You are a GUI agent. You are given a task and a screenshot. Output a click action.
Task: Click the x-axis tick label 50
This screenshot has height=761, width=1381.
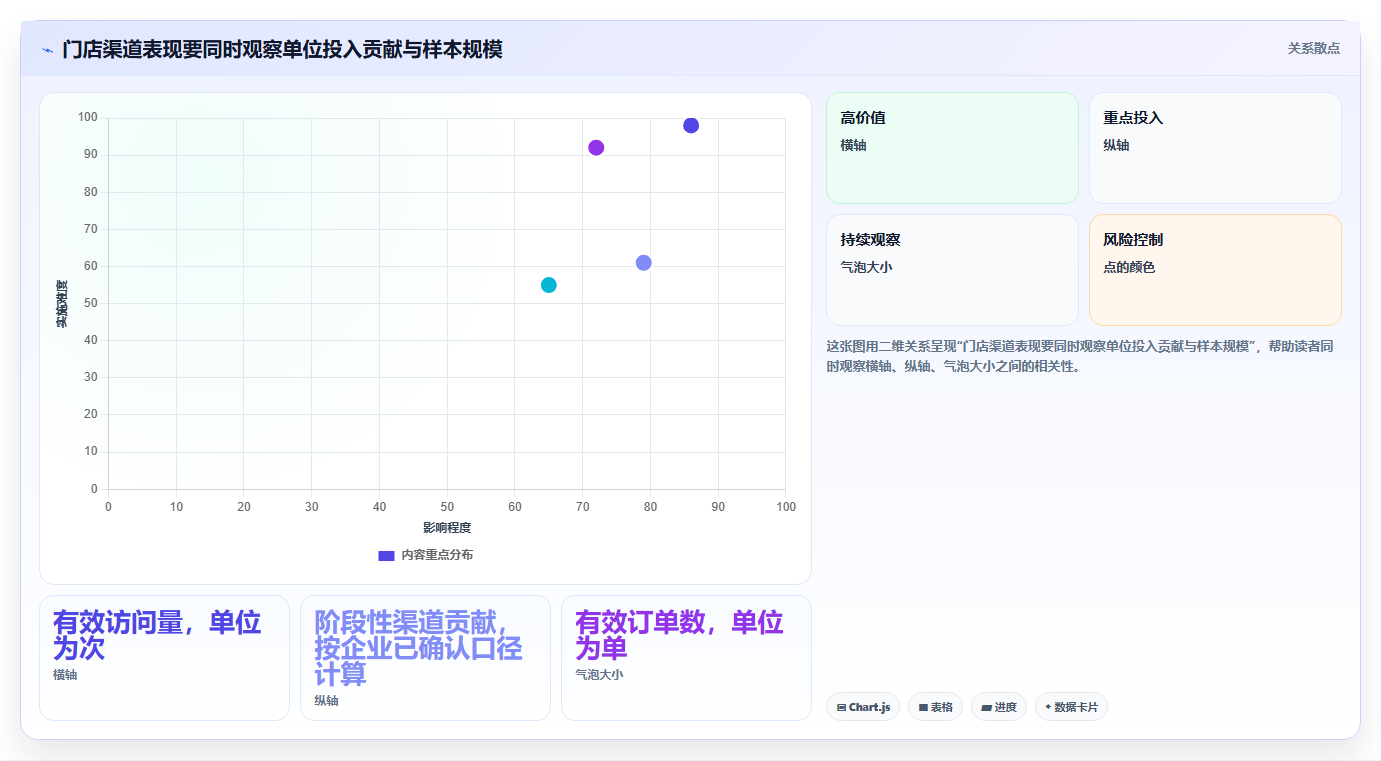pyautogui.click(x=447, y=507)
